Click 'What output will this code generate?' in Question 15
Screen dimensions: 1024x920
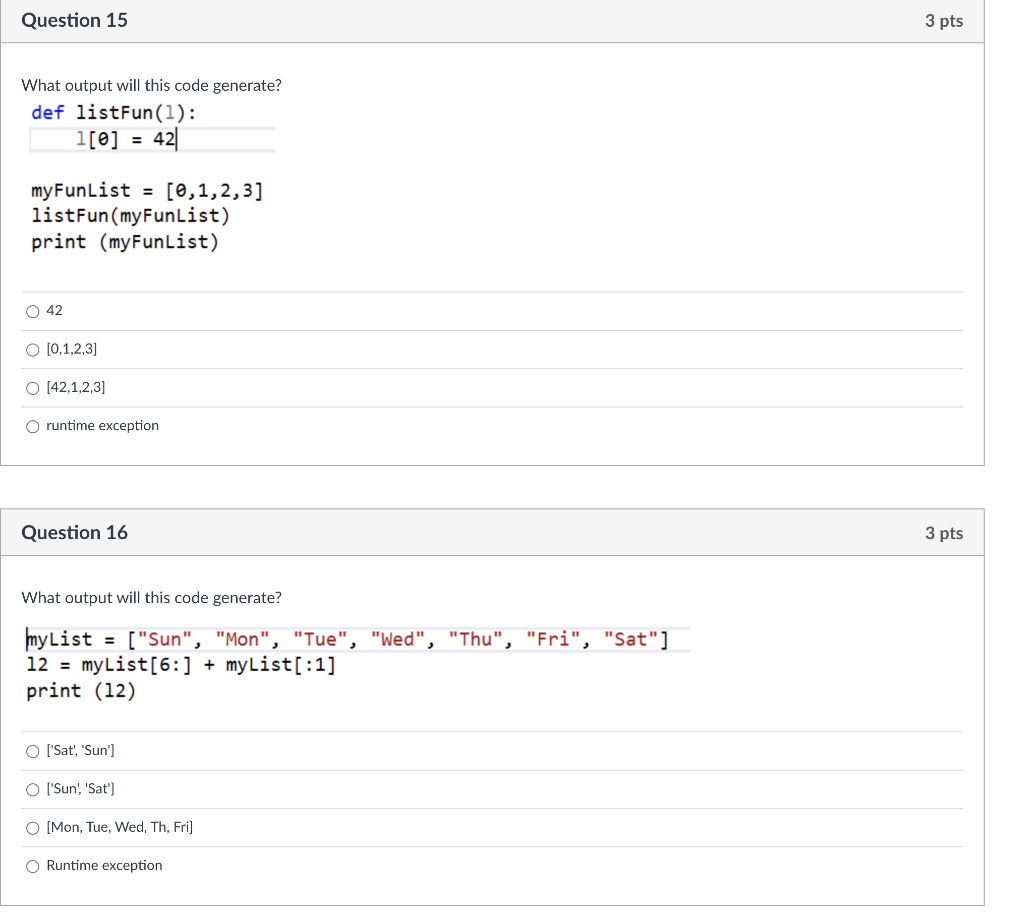click(151, 85)
